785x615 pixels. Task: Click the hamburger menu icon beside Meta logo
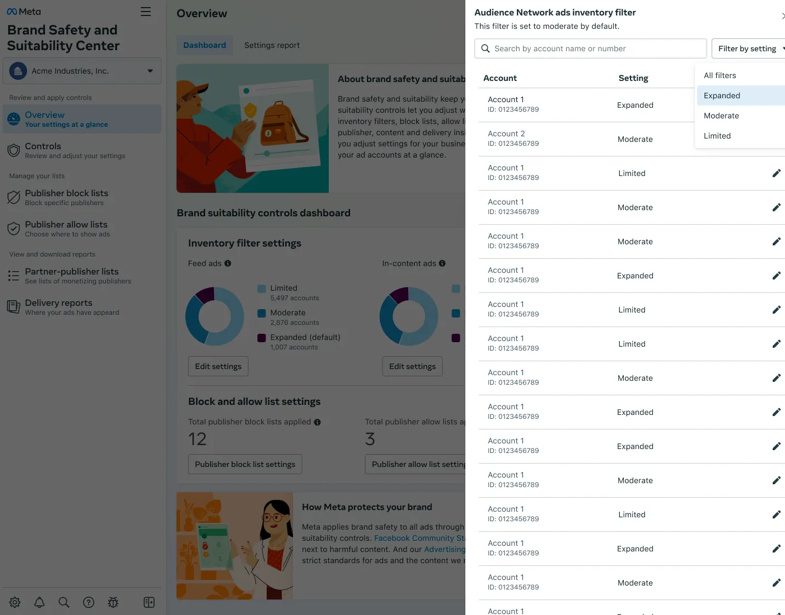(x=146, y=12)
